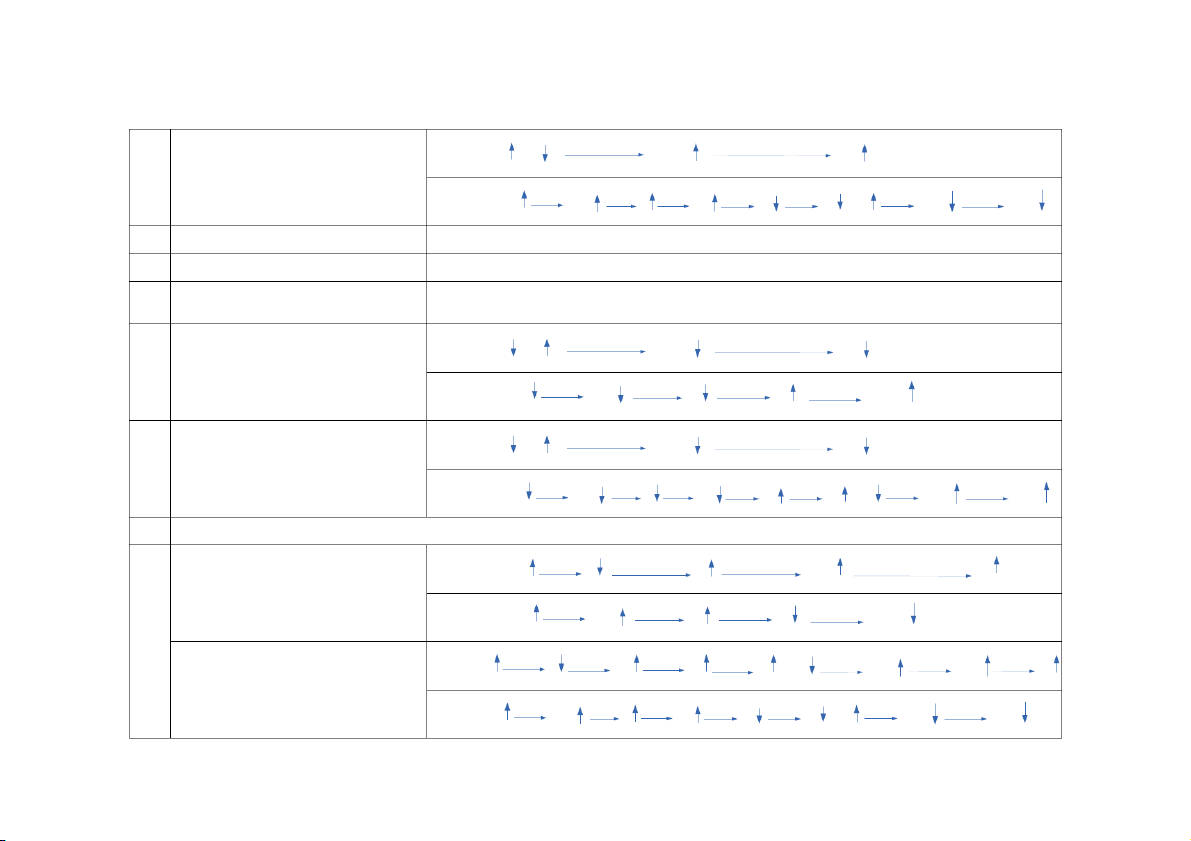The height and width of the screenshot is (841, 1191).
Task: Click the long dark right arrow in the top row
Action: (604, 155)
